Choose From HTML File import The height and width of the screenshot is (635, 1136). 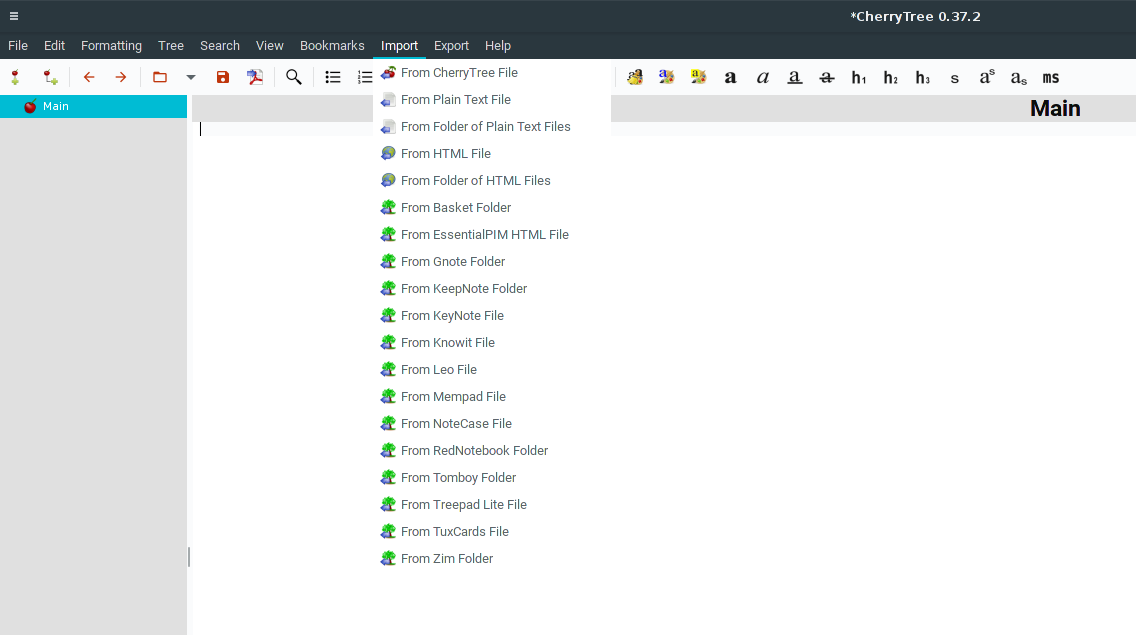click(x=492, y=154)
